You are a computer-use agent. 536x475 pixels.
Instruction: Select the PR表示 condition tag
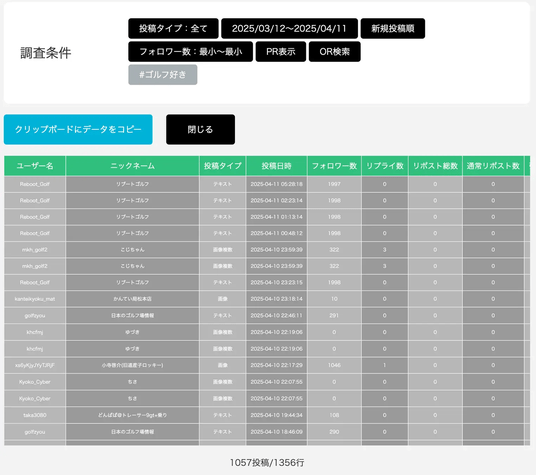click(x=281, y=52)
